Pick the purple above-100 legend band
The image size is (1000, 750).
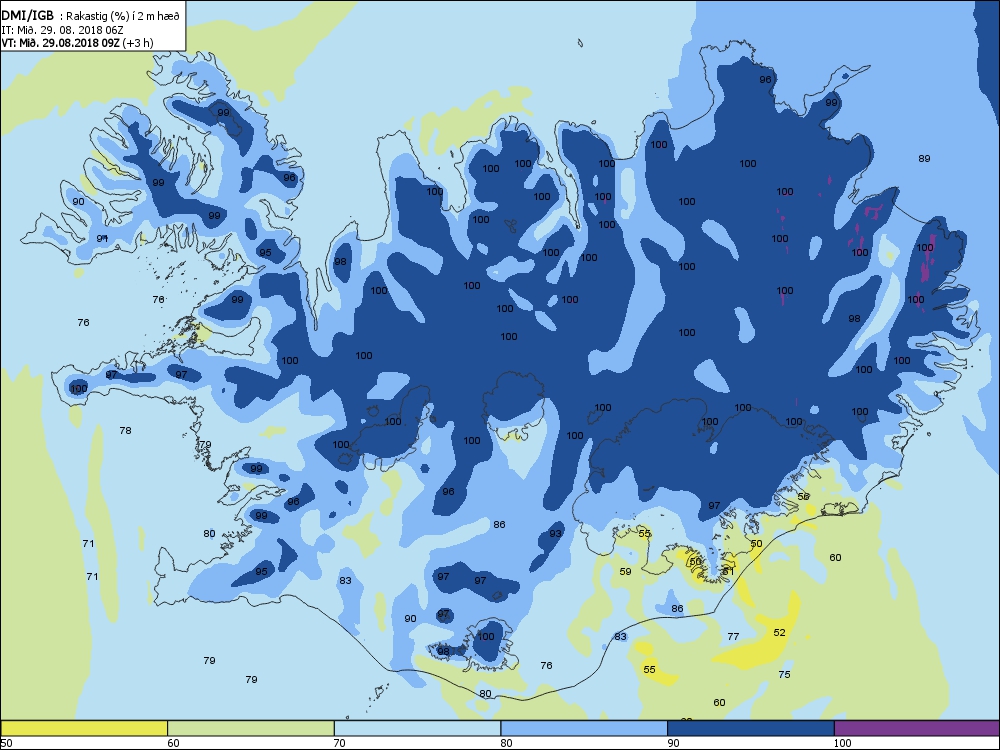click(917, 728)
